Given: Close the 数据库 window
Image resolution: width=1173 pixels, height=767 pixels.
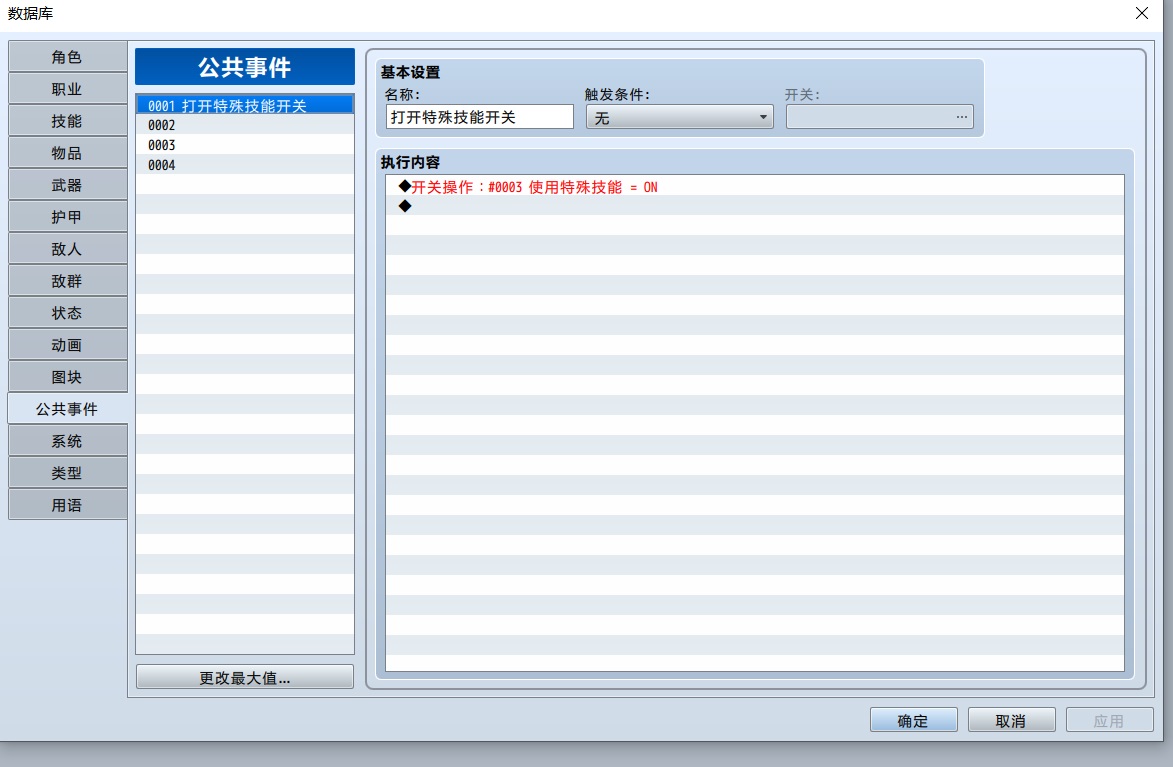Looking at the screenshot, I should tap(1142, 13).
